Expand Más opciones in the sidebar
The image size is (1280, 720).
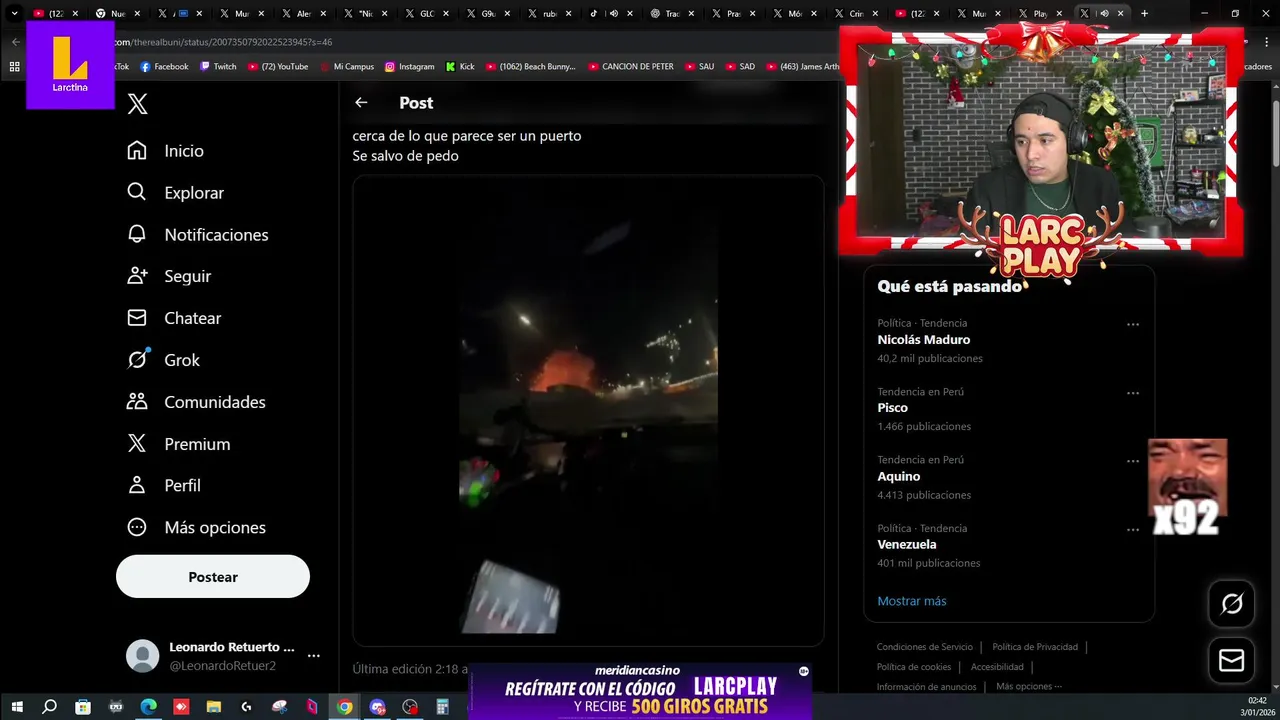pyautogui.click(x=195, y=527)
